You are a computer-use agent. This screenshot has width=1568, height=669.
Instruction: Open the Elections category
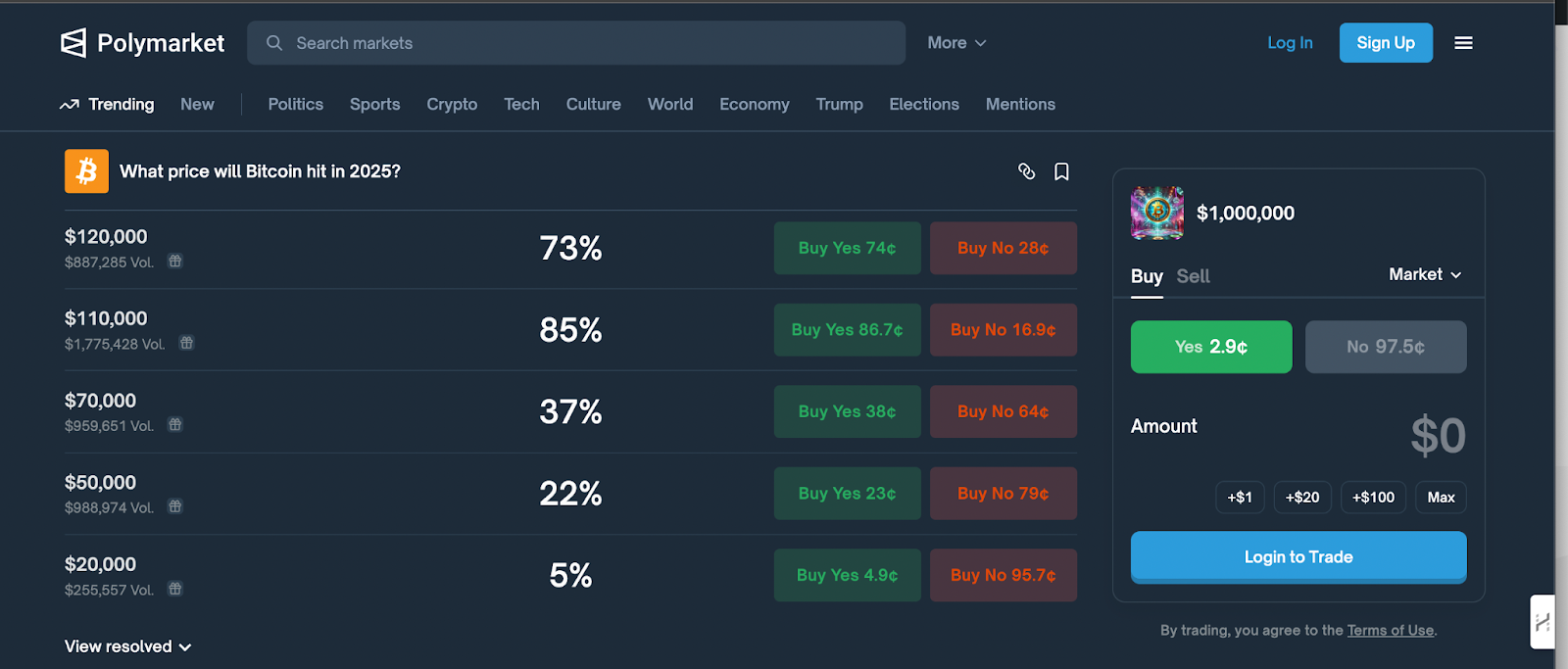(924, 104)
